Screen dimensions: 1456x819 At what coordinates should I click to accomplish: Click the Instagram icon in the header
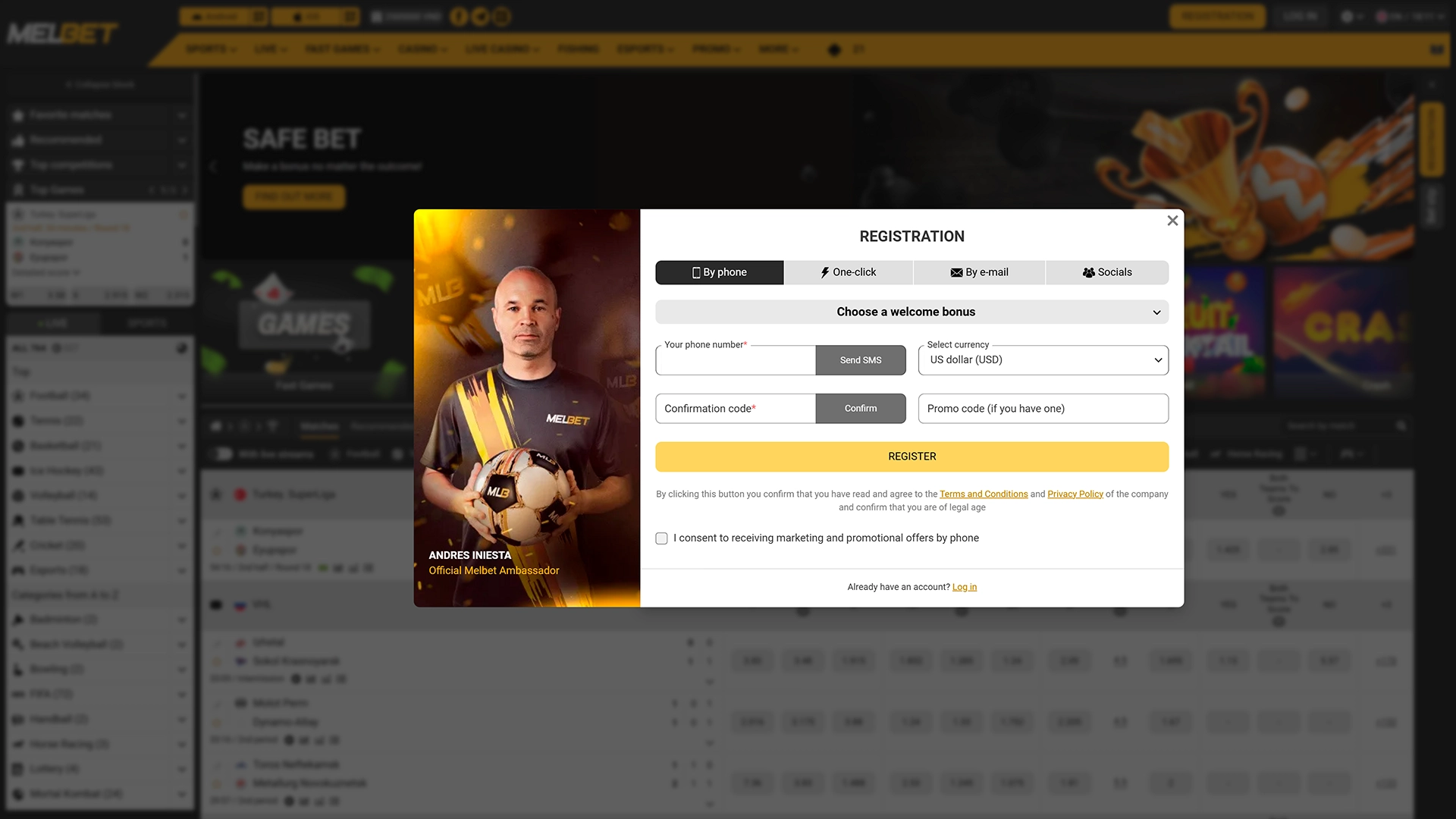501,16
